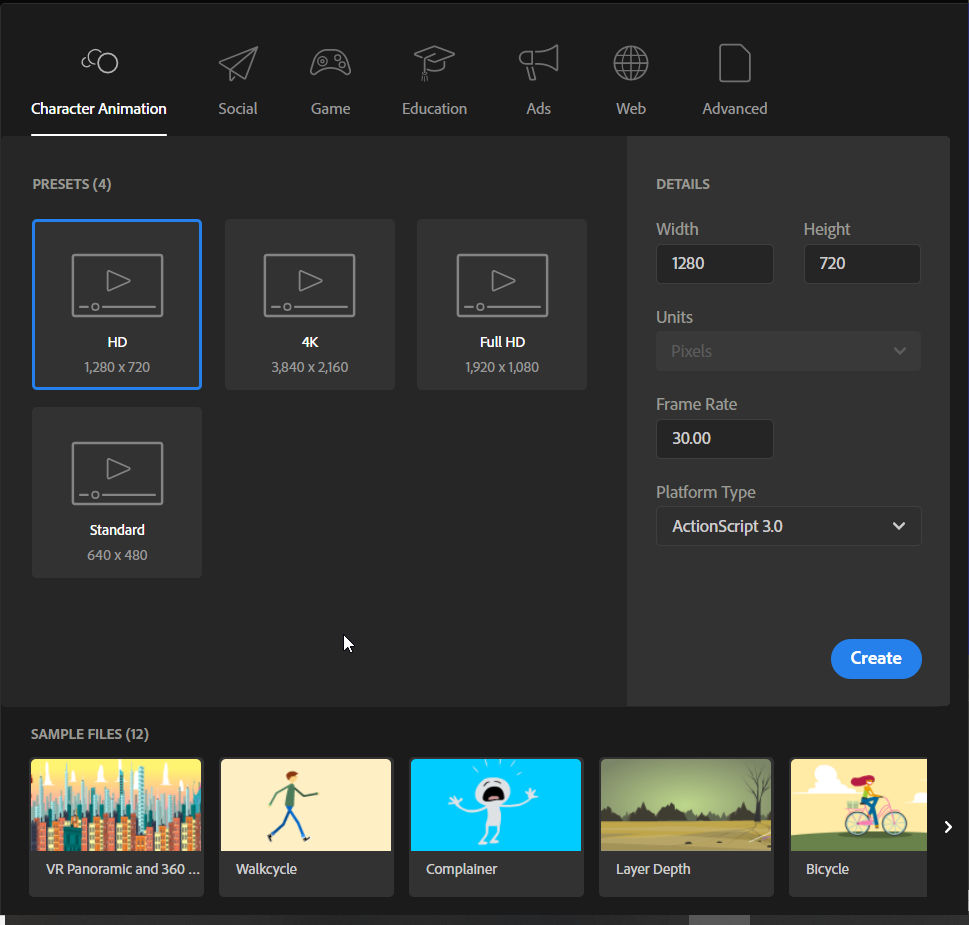Select the Game controller category icon
Screen dimensions: 969x925
(x=331, y=62)
